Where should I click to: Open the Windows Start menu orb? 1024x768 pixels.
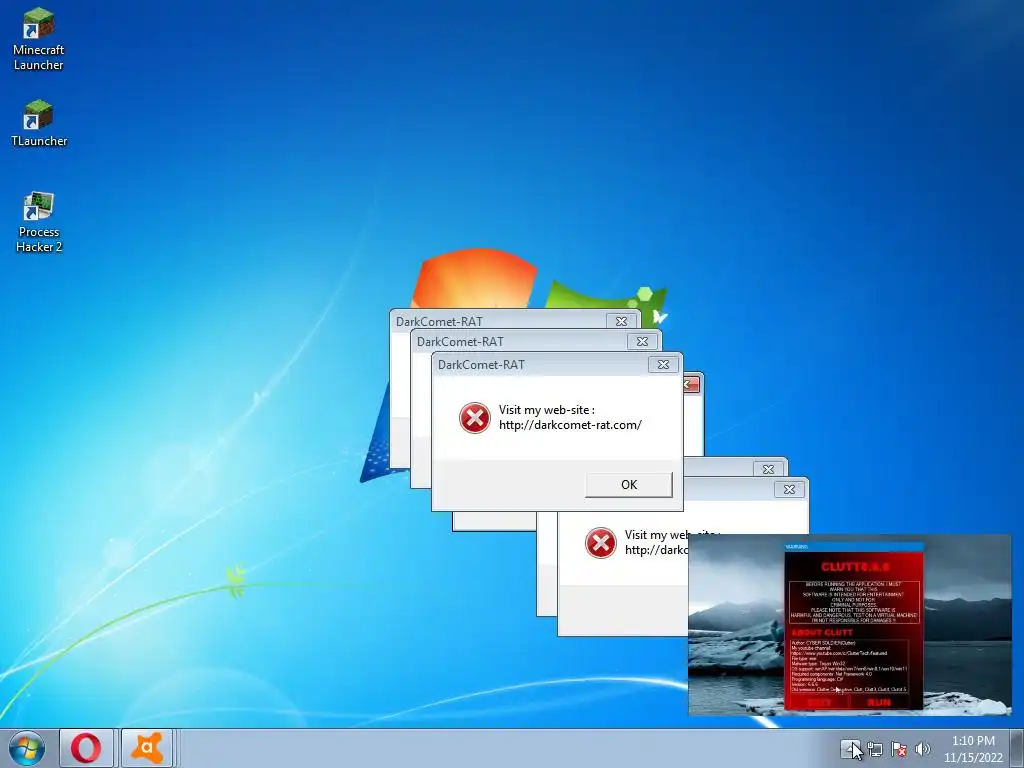point(27,748)
